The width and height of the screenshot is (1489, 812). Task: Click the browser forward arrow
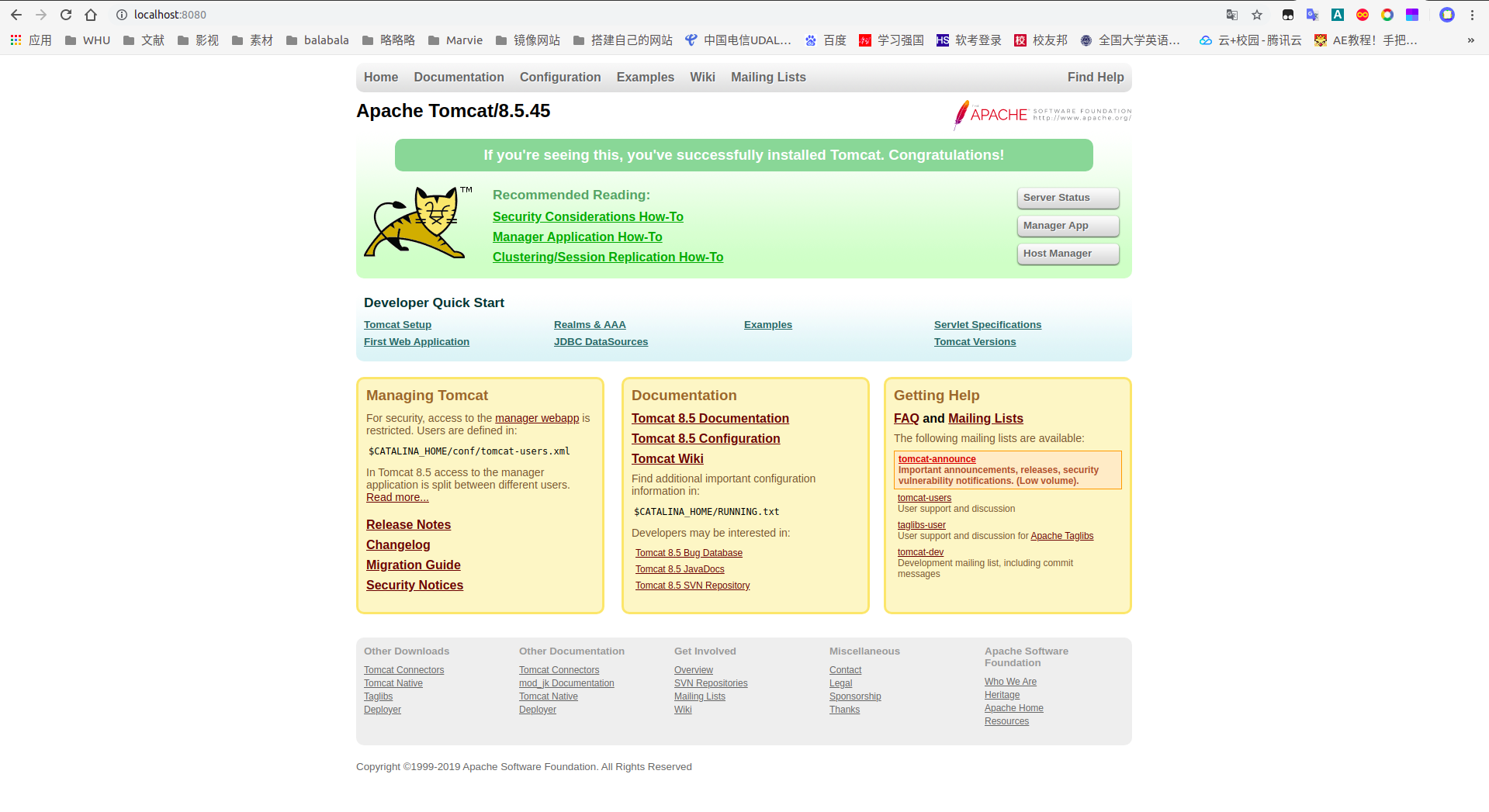click(41, 15)
